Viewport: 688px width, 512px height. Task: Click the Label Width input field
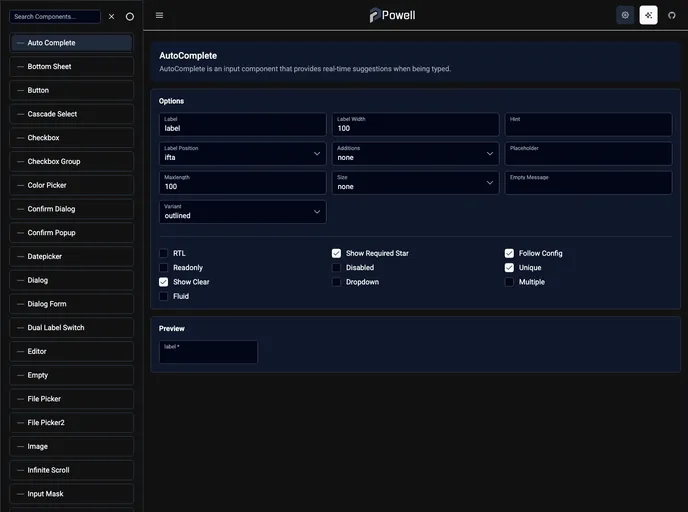[416, 125]
